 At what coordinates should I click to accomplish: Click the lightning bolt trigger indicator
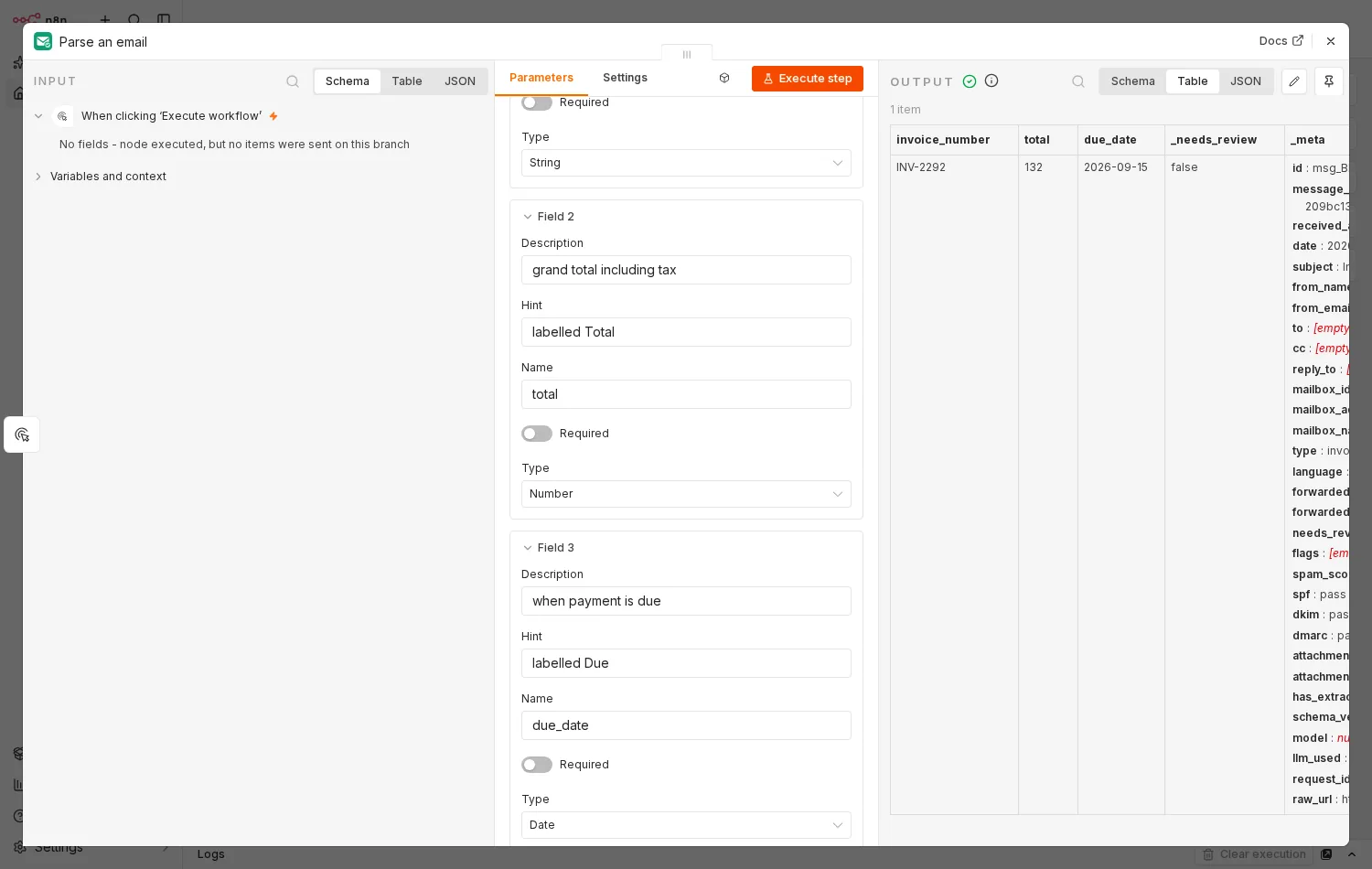click(273, 116)
